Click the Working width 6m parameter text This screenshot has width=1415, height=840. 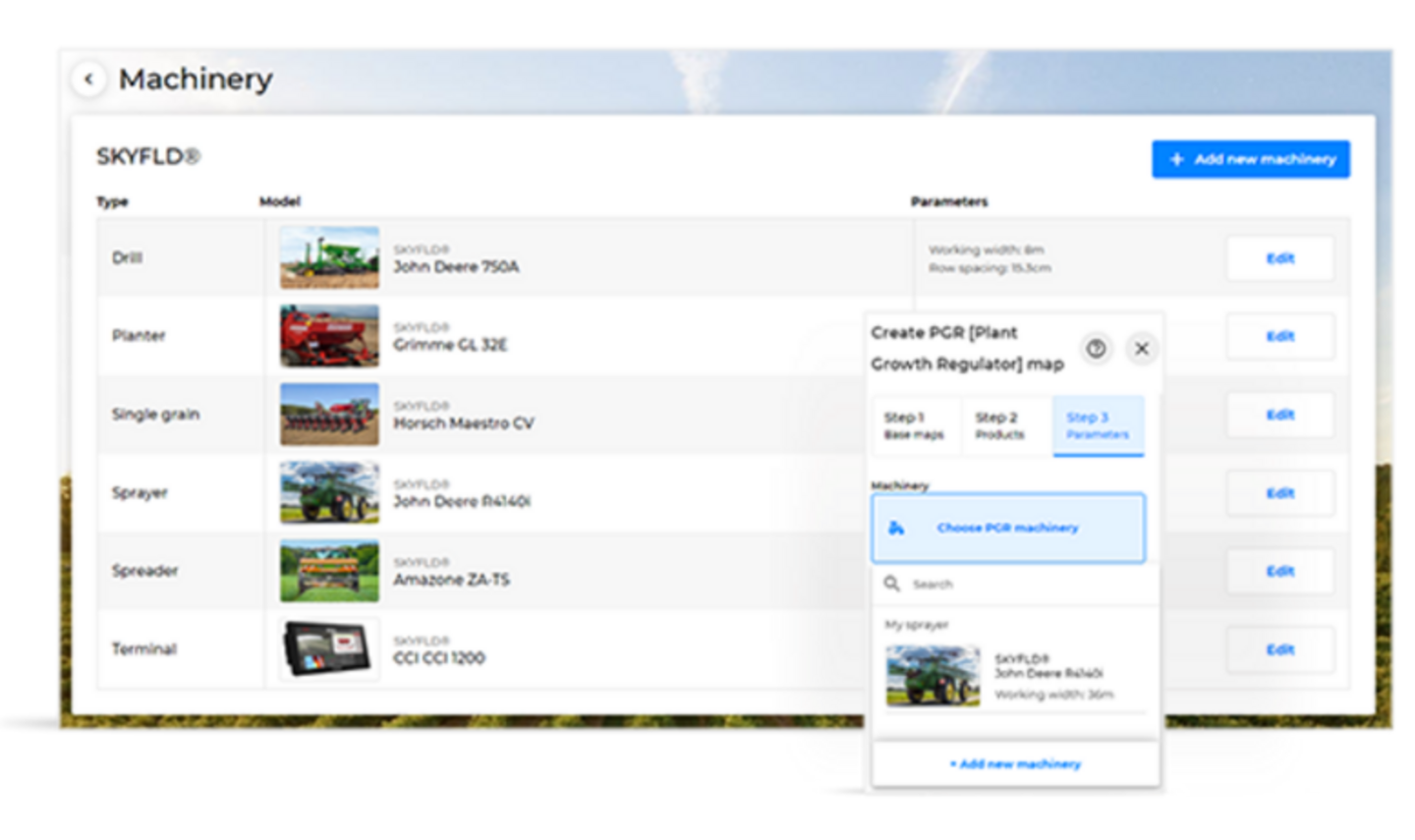coord(986,250)
